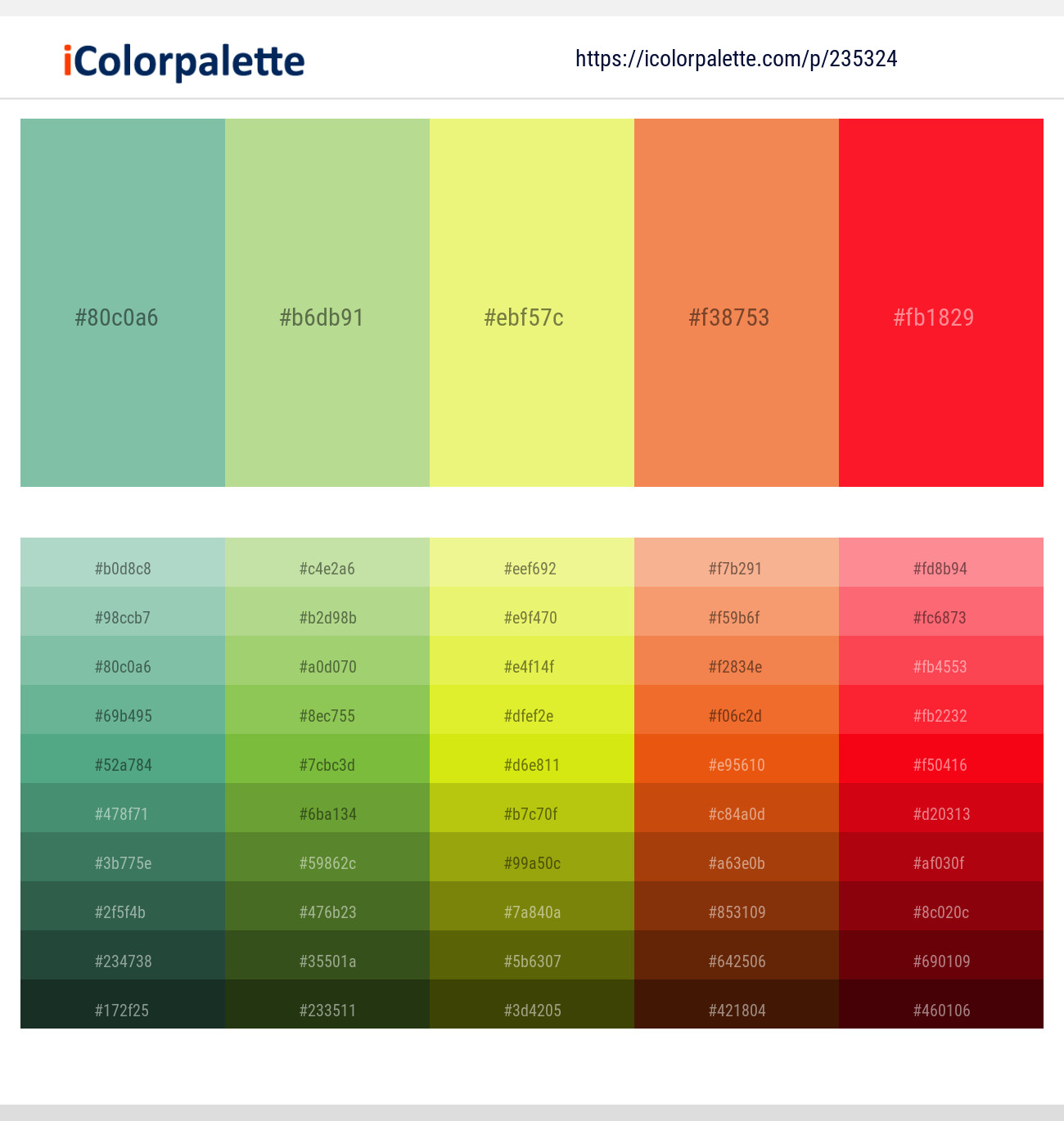Viewport: 1064px width, 1121px height.
Task: Click the #eef692 pale yellow shade
Action: point(531,568)
